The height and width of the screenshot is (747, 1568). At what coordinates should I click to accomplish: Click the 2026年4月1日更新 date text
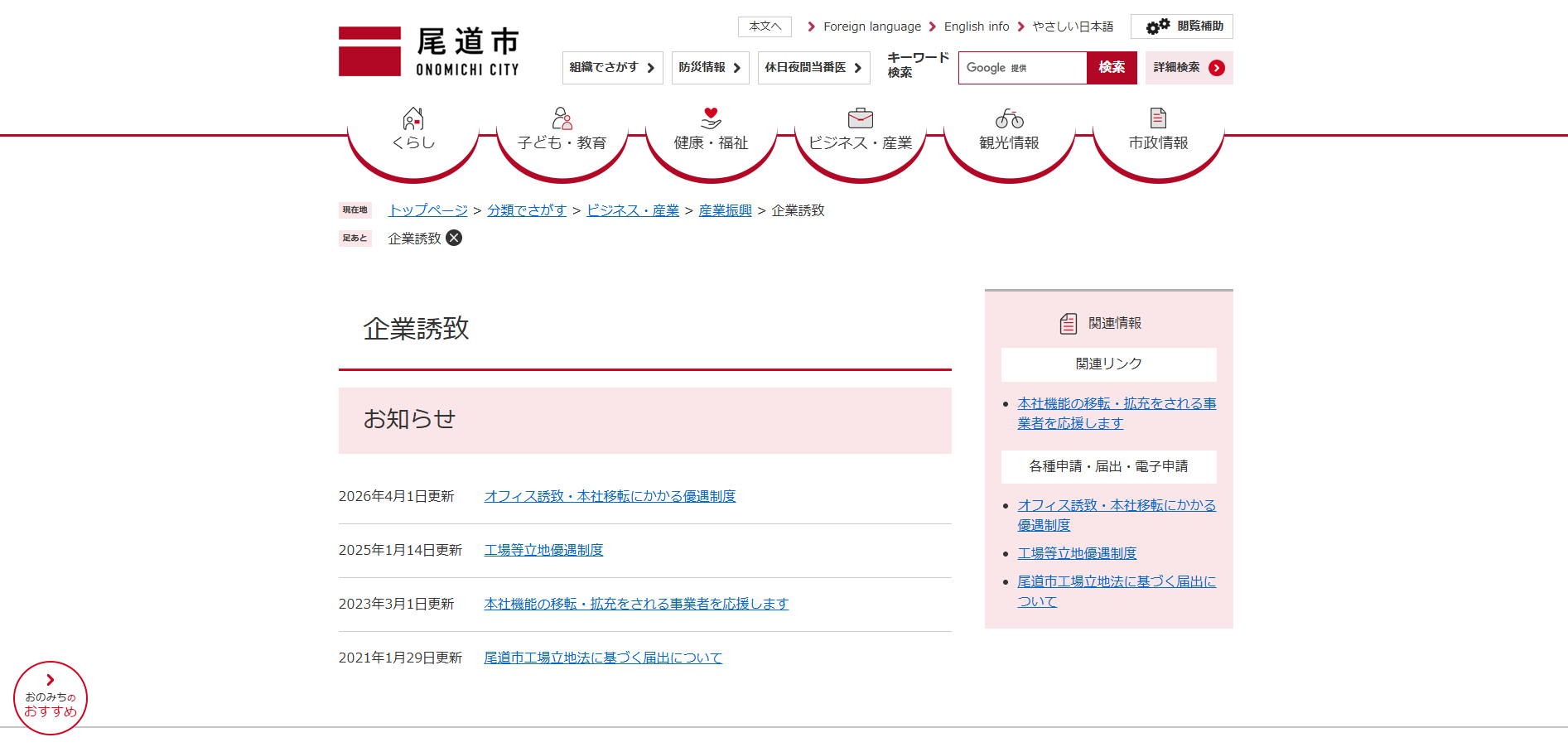396,496
